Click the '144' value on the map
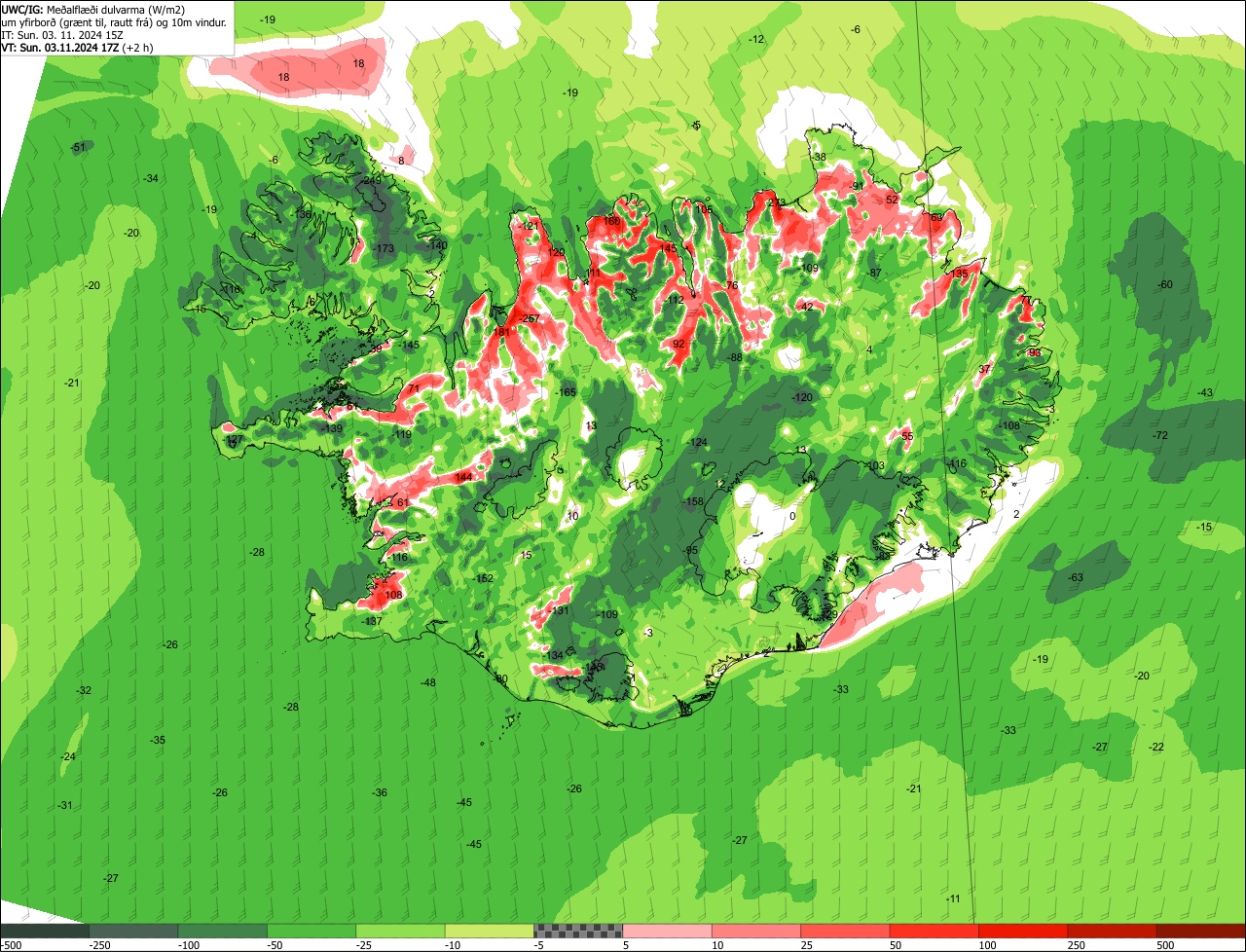This screenshot has height=952, width=1246. tap(463, 477)
